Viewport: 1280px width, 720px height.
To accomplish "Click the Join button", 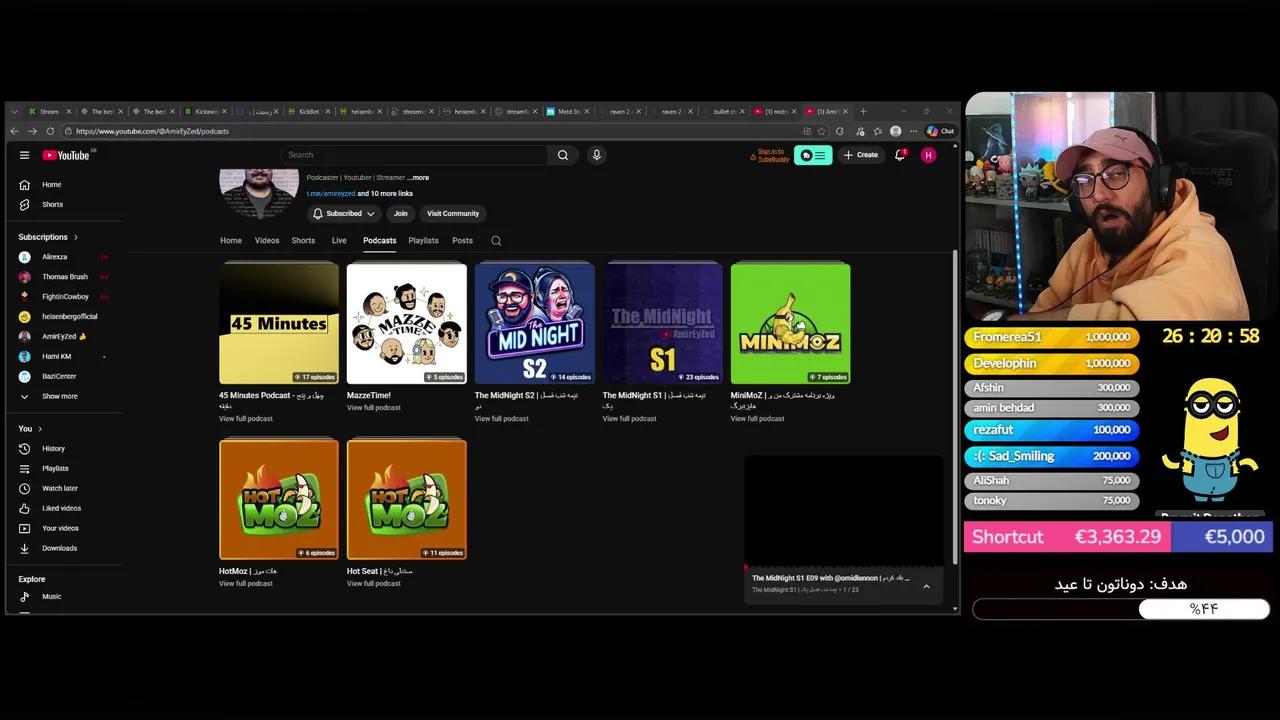I will (401, 213).
